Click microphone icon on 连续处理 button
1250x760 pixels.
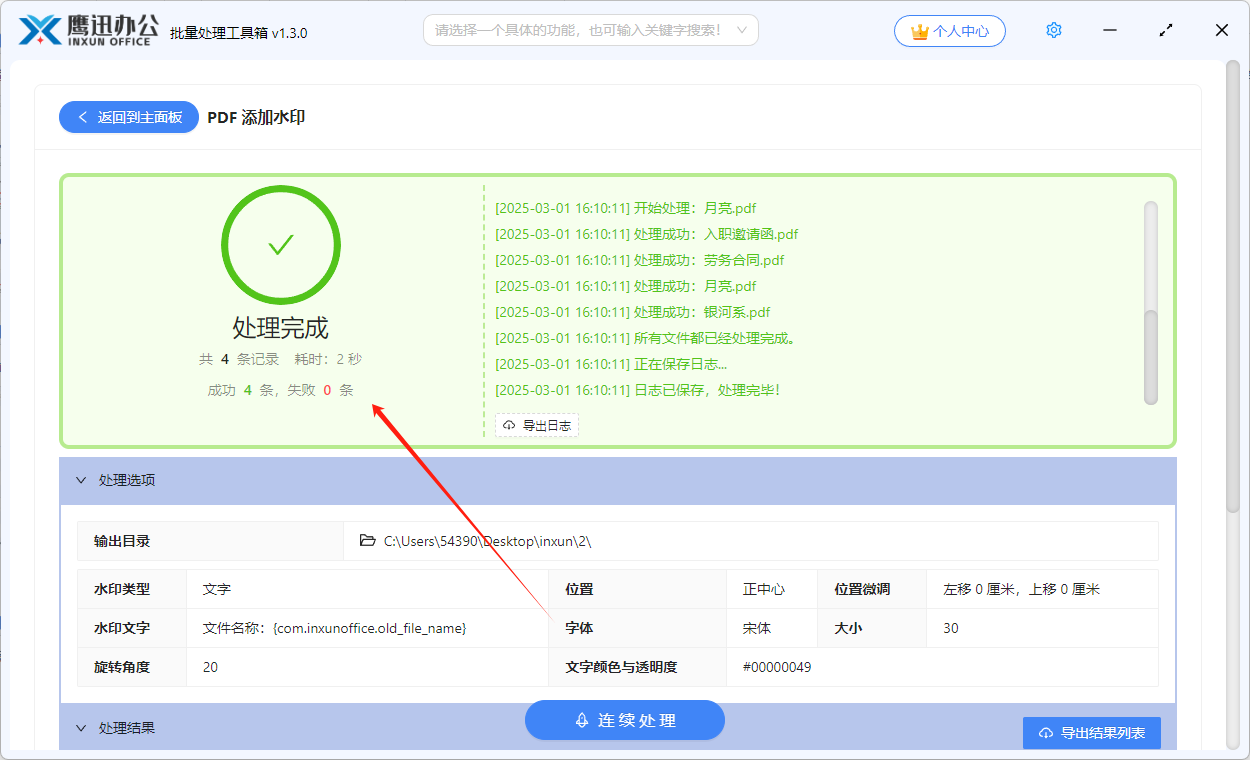(581, 720)
